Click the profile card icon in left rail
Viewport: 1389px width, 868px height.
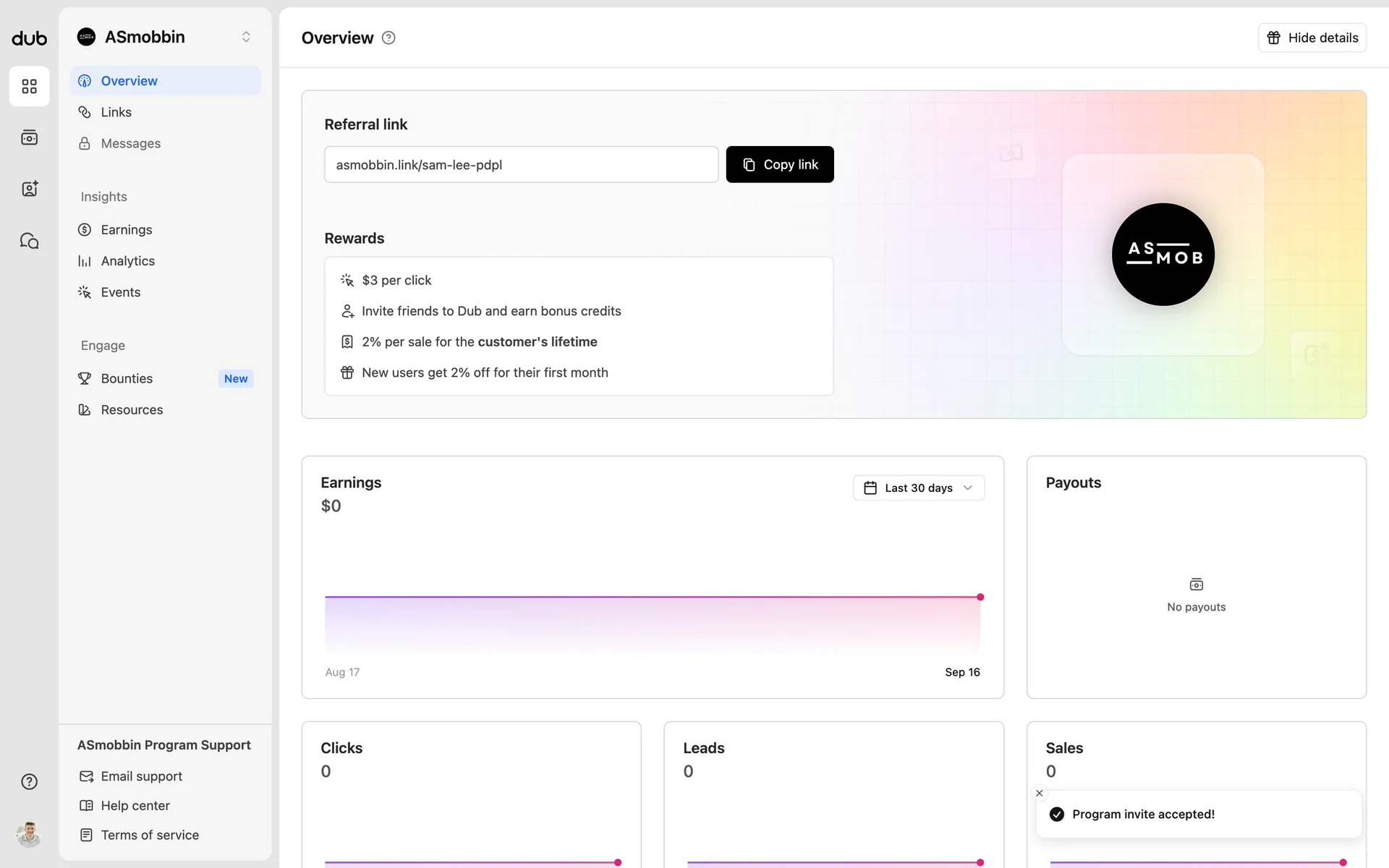29,189
